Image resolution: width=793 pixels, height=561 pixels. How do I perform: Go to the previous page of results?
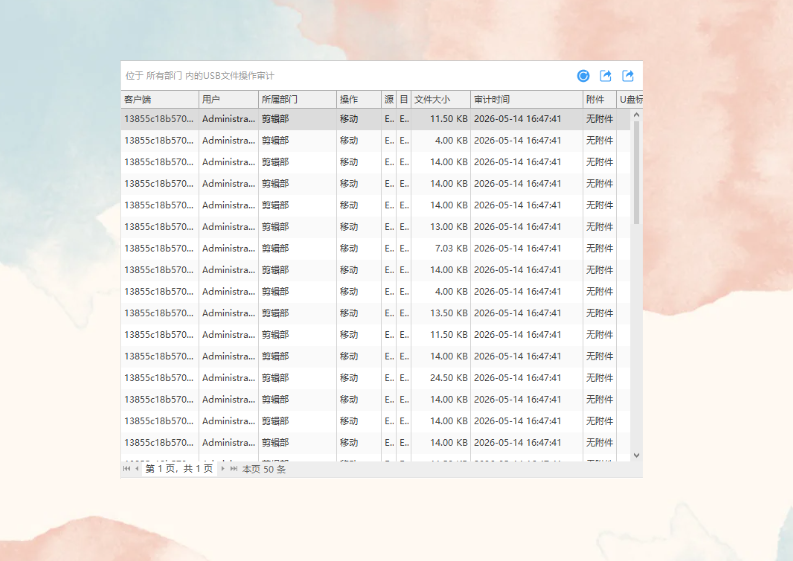coord(137,469)
